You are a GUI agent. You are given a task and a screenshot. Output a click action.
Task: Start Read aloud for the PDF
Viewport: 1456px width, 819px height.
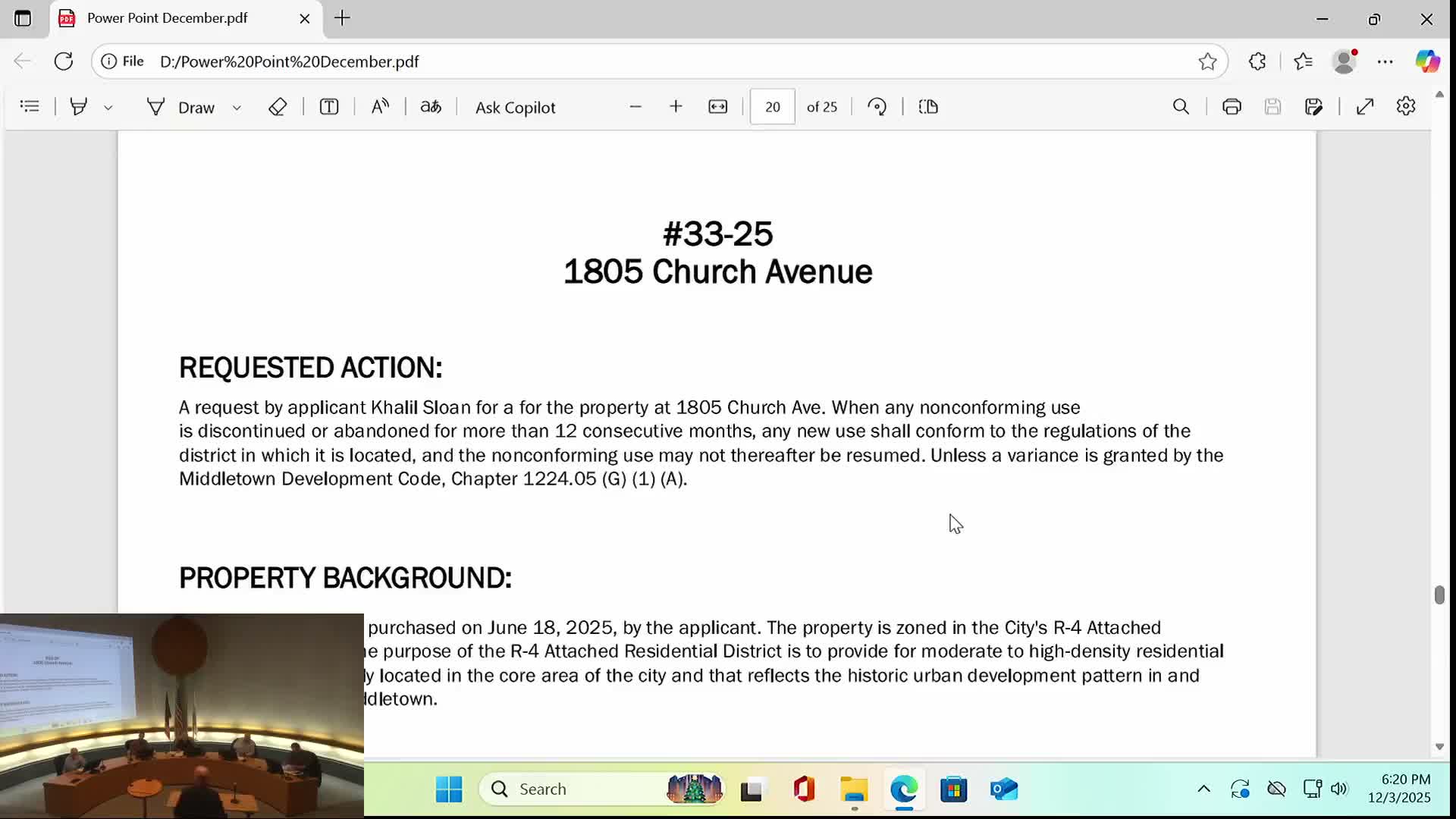tap(380, 106)
